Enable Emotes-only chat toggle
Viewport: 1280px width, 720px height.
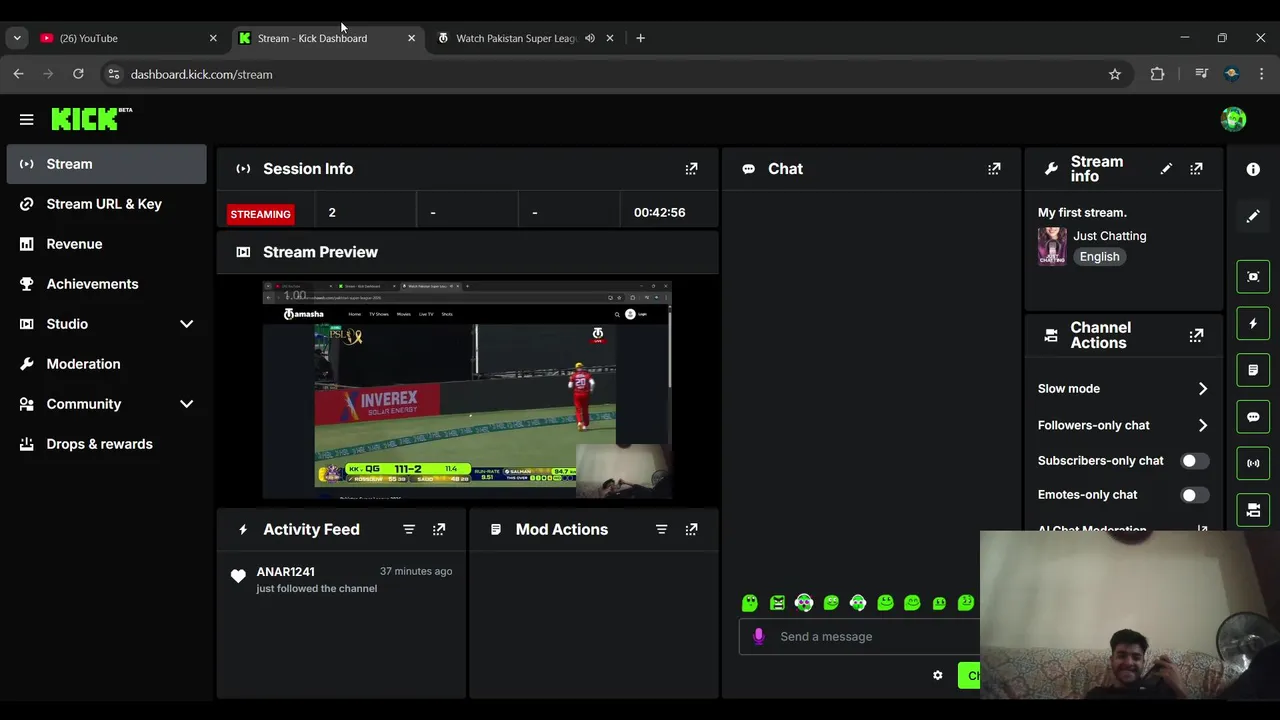[x=1194, y=495]
